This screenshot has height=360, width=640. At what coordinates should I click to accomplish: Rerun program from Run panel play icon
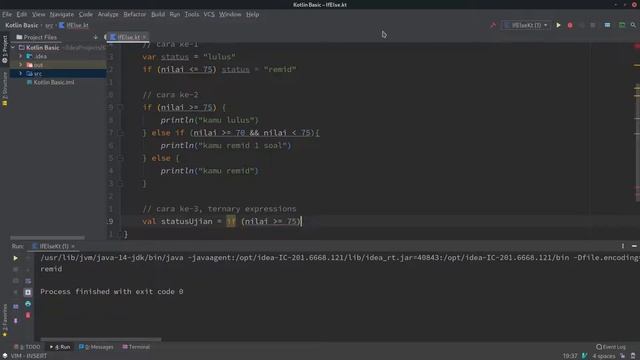[x=16, y=258]
